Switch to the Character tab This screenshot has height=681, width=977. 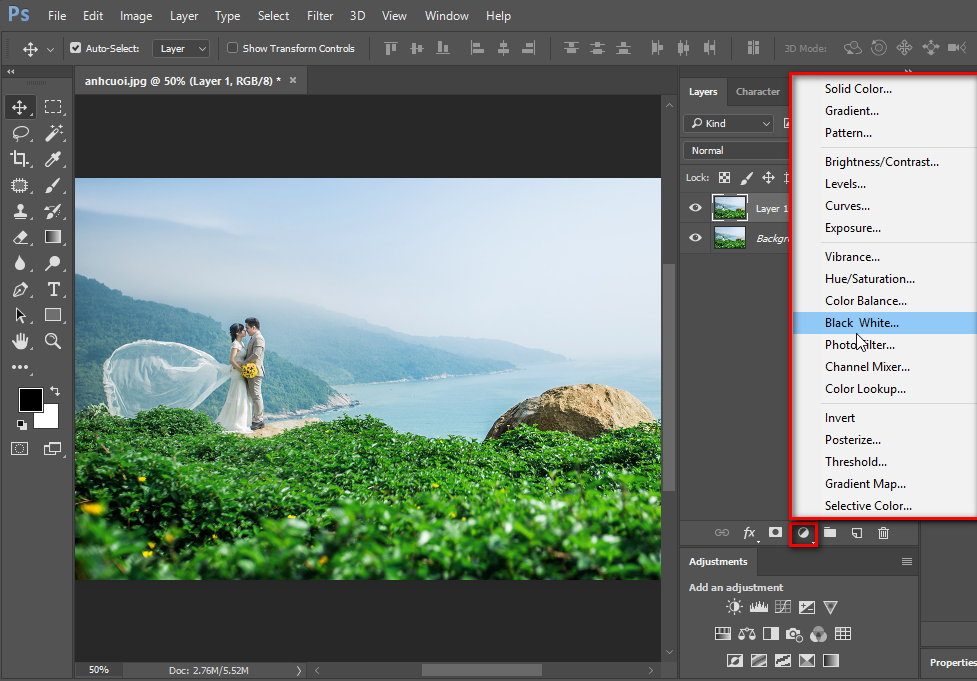tap(758, 92)
